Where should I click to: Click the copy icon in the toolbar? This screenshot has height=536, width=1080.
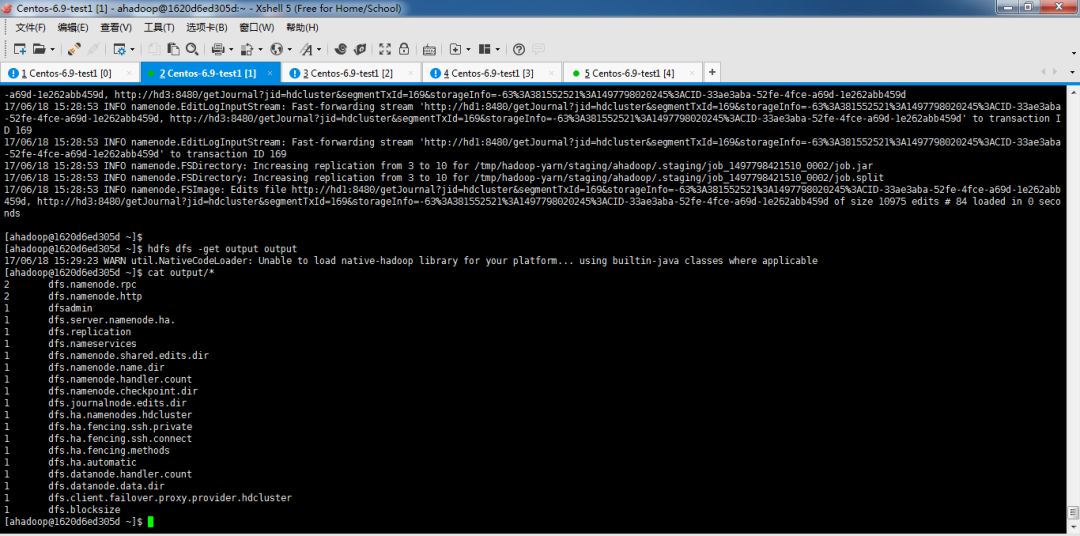pyautogui.click(x=154, y=49)
